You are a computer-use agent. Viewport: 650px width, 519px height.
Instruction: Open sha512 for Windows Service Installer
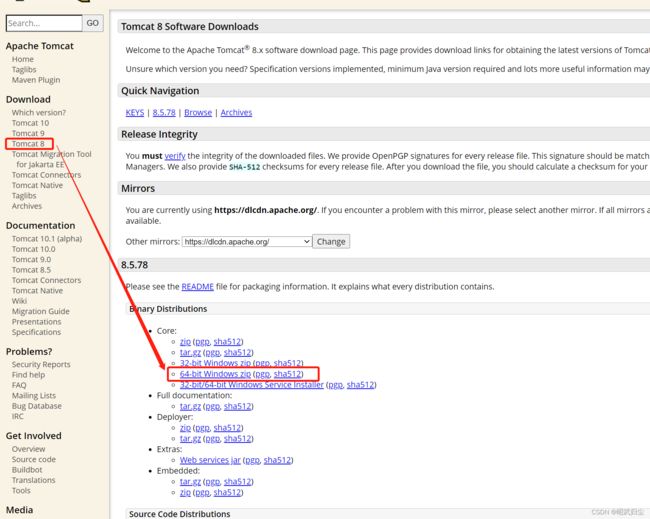360,385
